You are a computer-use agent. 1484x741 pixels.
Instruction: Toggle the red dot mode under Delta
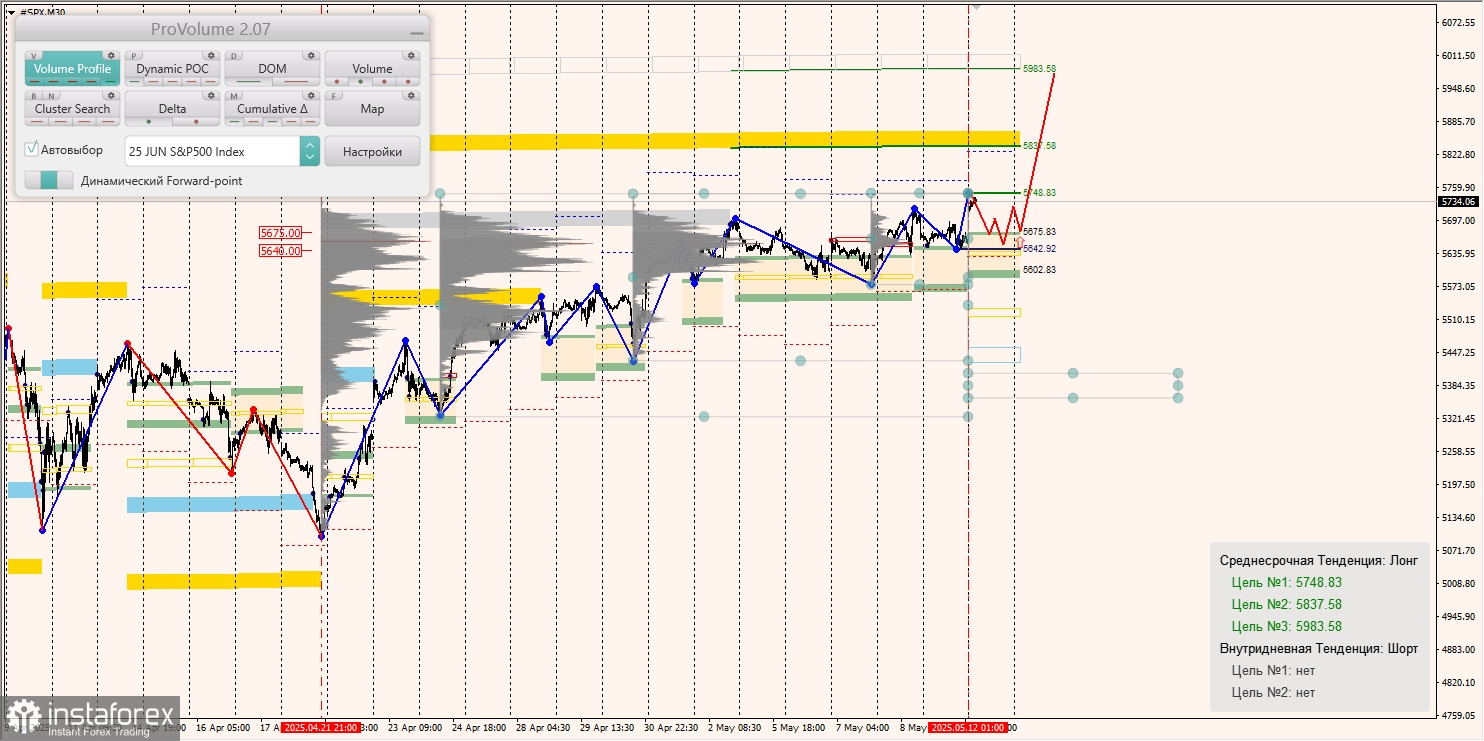196,122
